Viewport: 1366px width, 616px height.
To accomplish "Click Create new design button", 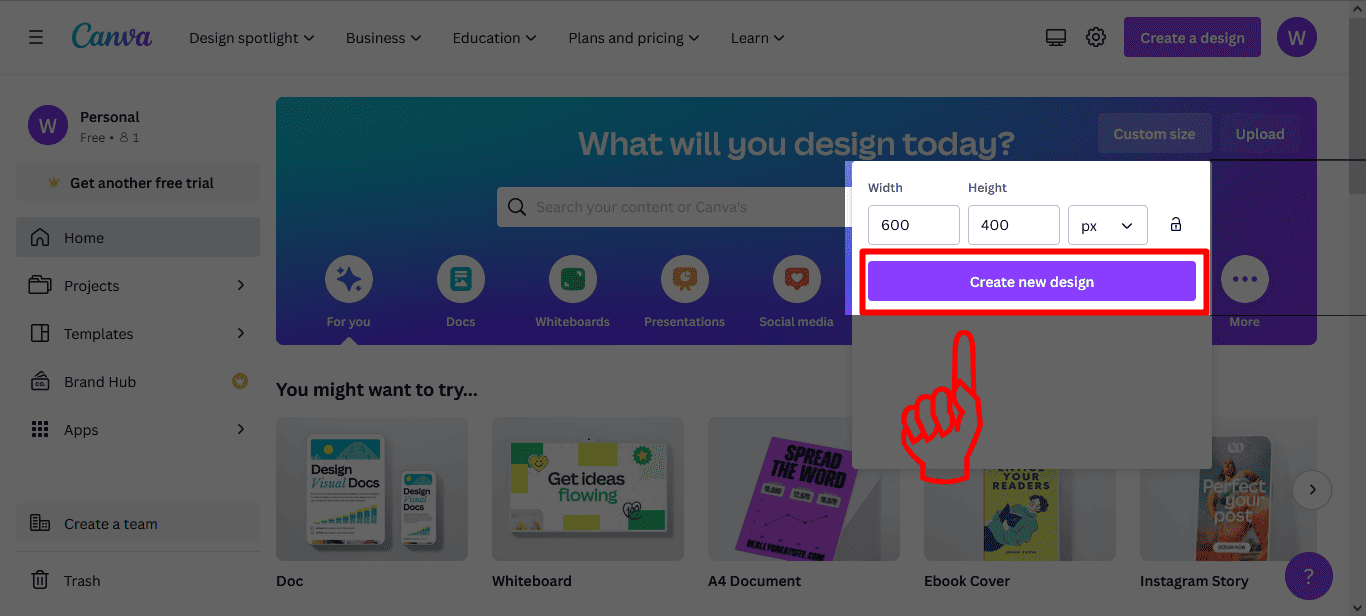I will (x=1032, y=281).
